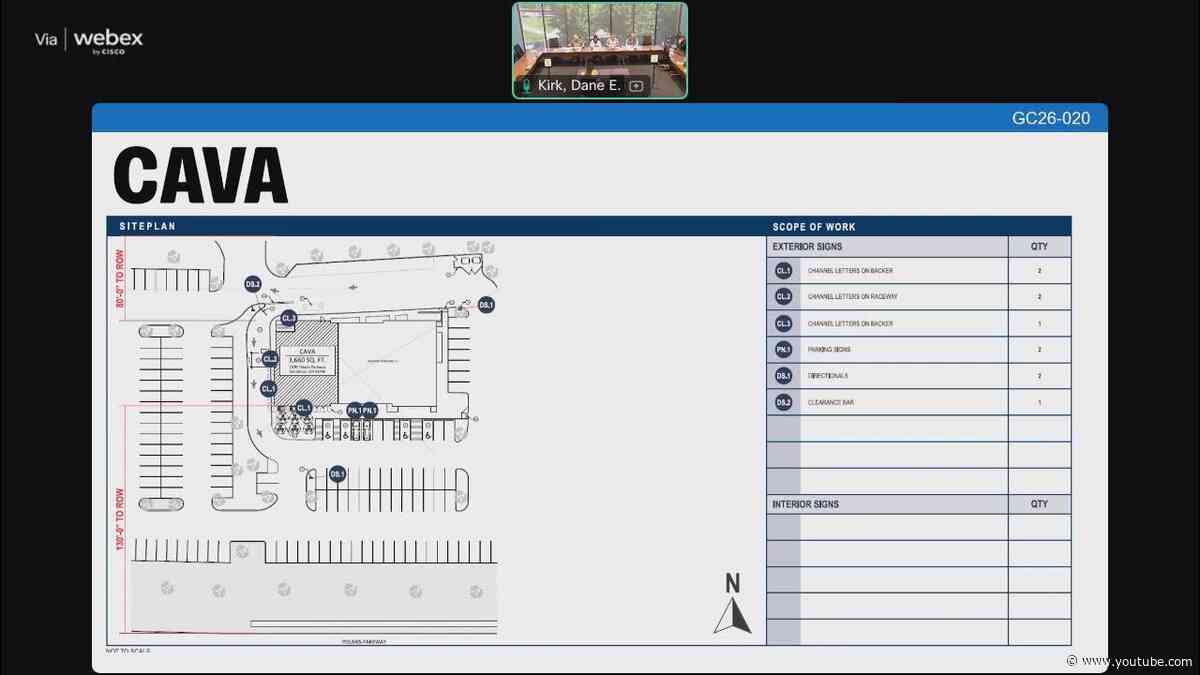
Task: Click the CL.2 badge in the Scope of Work table
Action: [x=784, y=297]
